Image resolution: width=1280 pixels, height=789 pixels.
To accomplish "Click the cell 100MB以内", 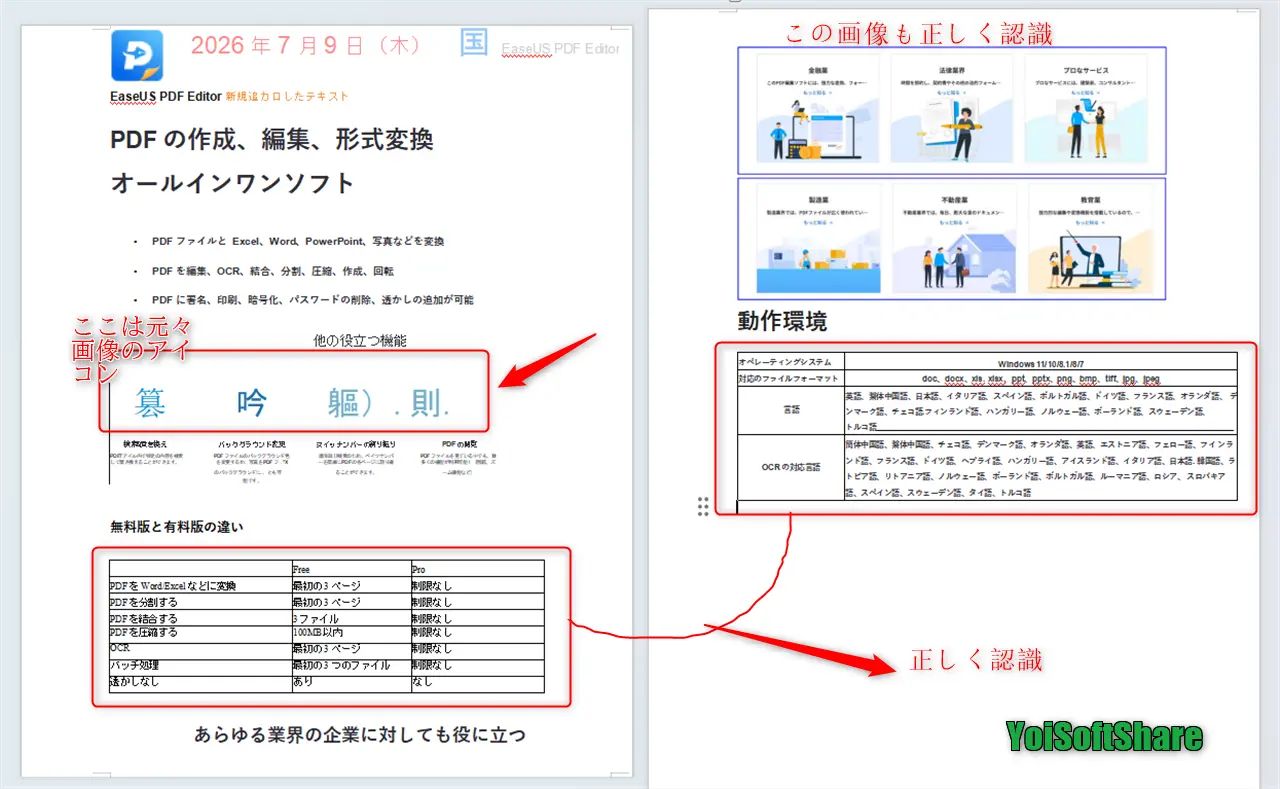I will tap(350, 632).
